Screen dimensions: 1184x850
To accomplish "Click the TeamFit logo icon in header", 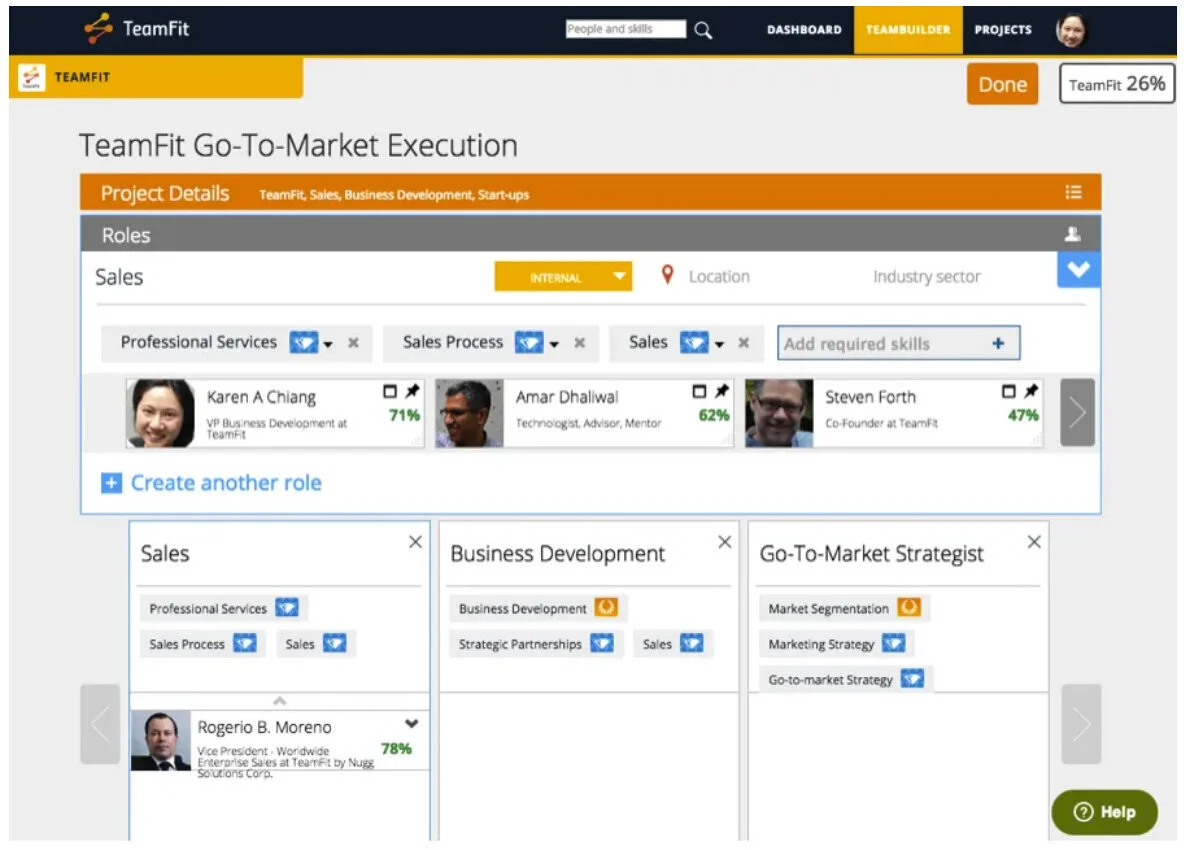I will (x=98, y=29).
